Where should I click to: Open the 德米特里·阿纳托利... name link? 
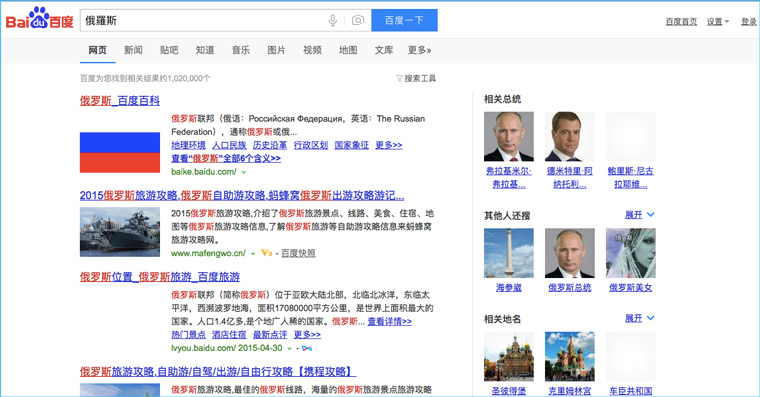570,178
